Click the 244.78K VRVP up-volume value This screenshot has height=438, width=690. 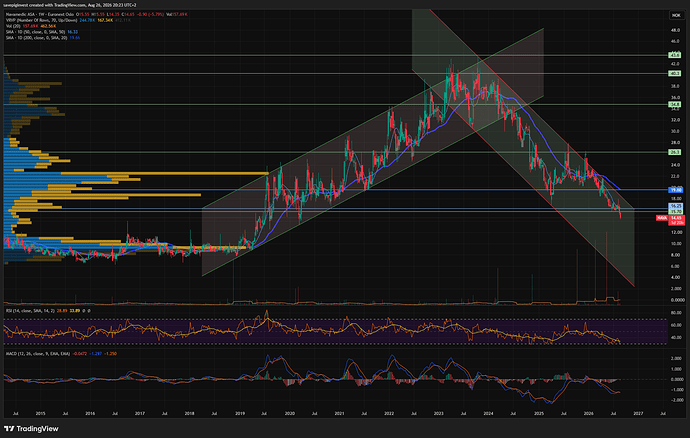(x=87, y=20)
